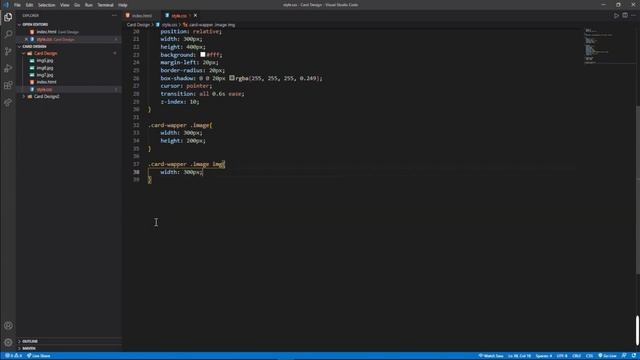
Task: Click the .card-wapper .image img breadcrumb
Action: pyautogui.click(x=212, y=25)
